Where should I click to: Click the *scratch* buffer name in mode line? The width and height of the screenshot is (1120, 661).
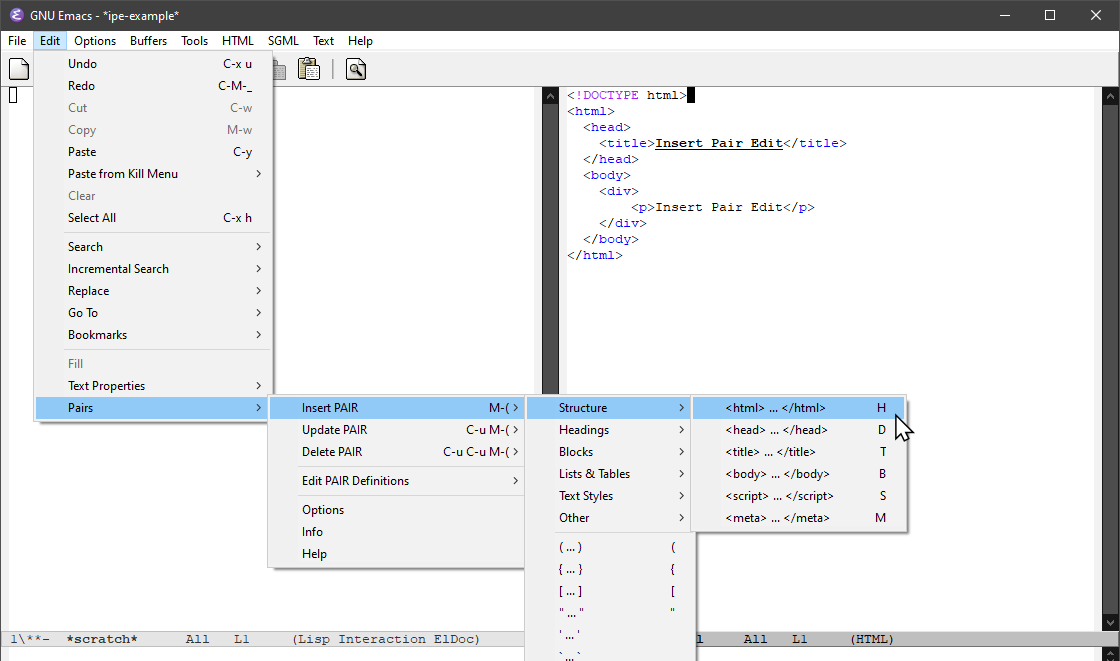pyautogui.click(x=101, y=639)
